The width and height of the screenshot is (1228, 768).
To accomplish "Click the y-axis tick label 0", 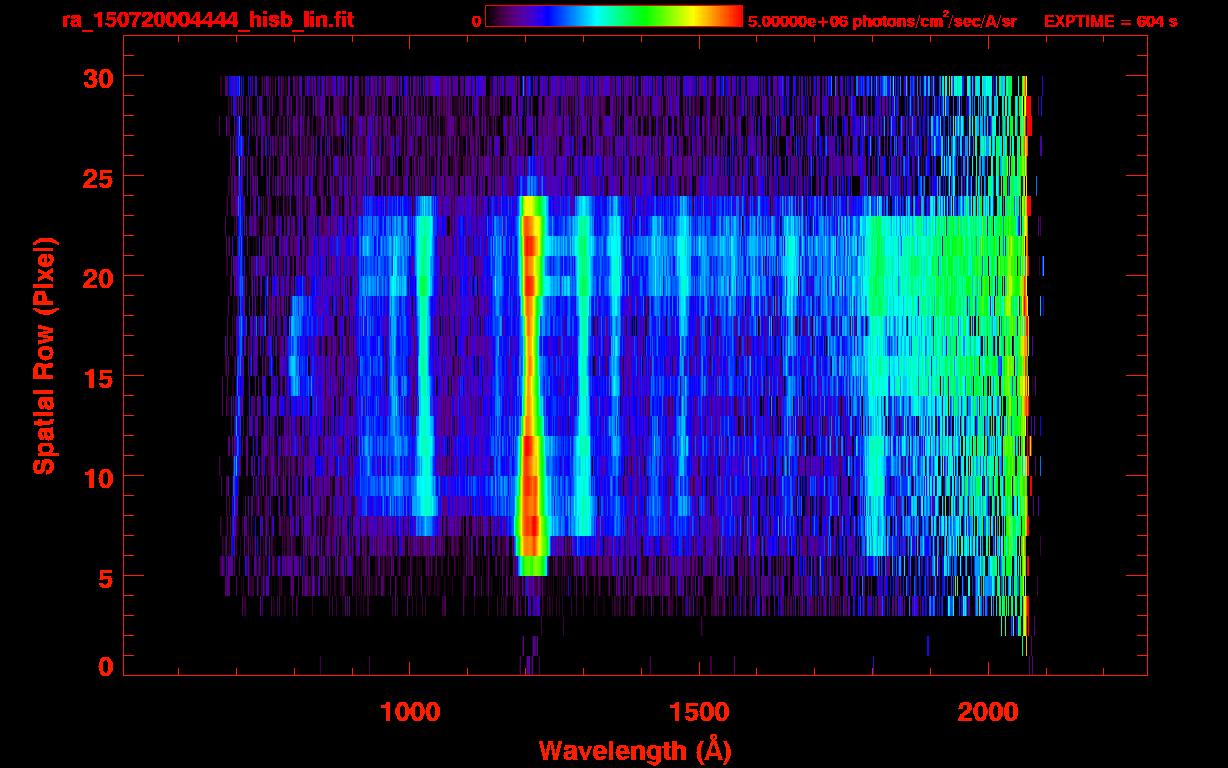I will pos(105,666).
